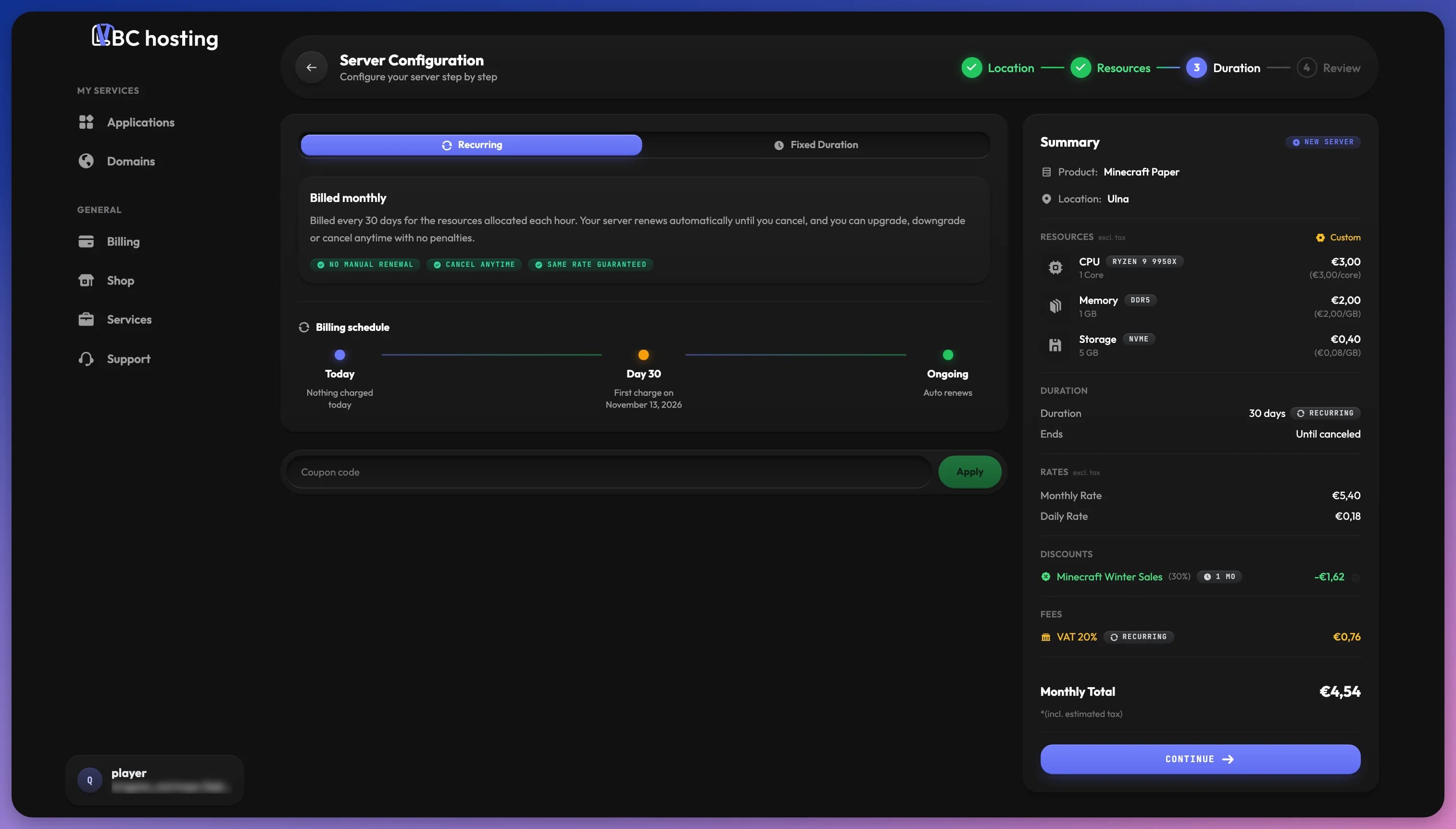
Task: Click the NEW SERVER badge
Action: [1323, 142]
